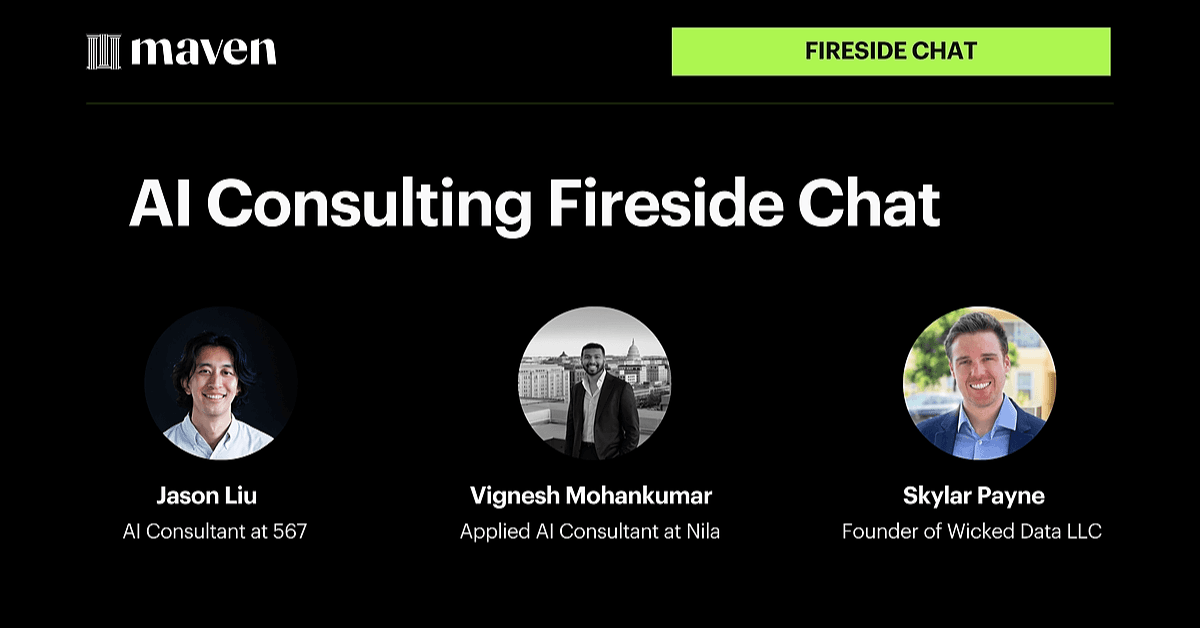Open Skylar Payne's profile photo
The image size is (1200, 628).
pos(980,383)
